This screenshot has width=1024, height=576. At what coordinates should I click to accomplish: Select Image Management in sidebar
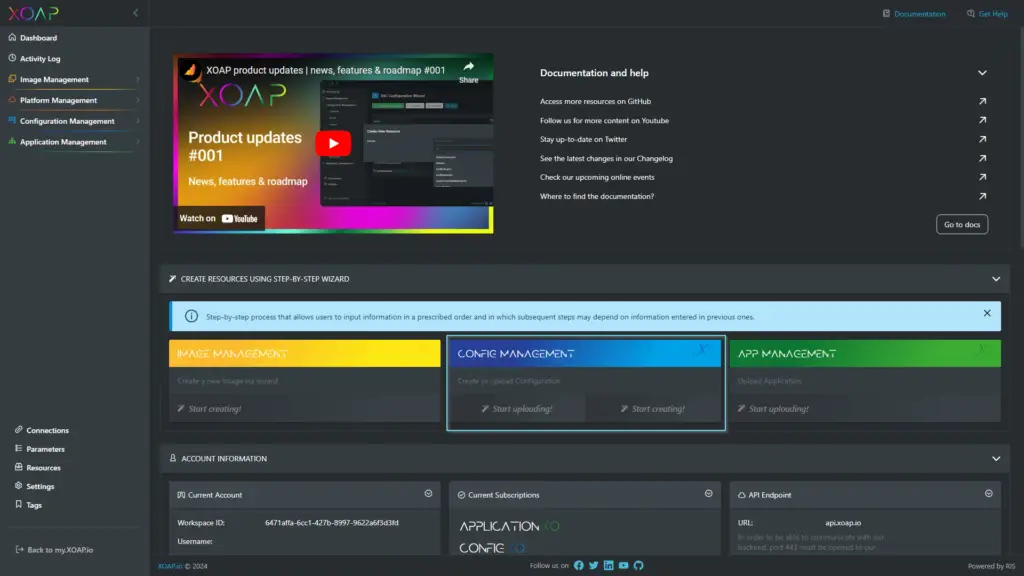(54, 80)
